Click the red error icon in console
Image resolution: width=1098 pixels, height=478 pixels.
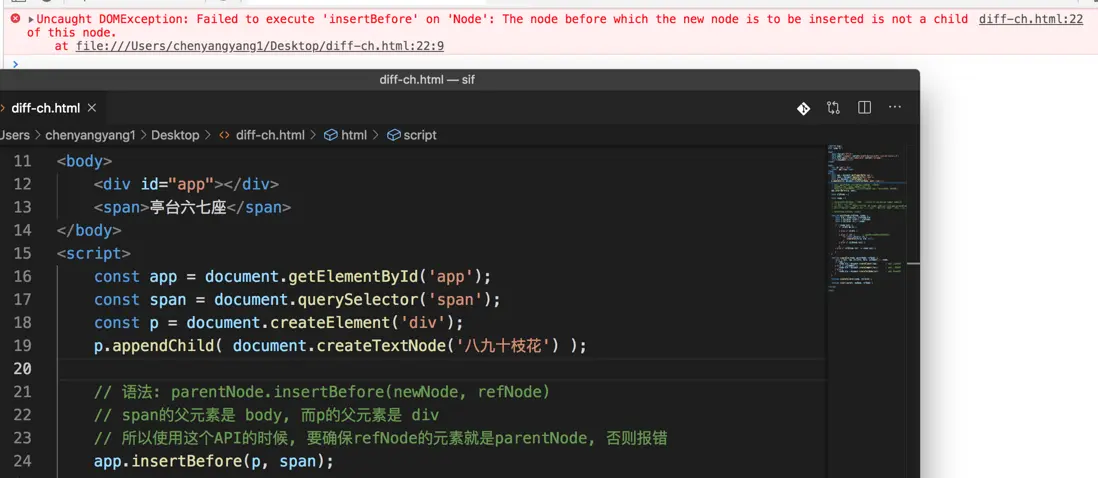click(15, 19)
